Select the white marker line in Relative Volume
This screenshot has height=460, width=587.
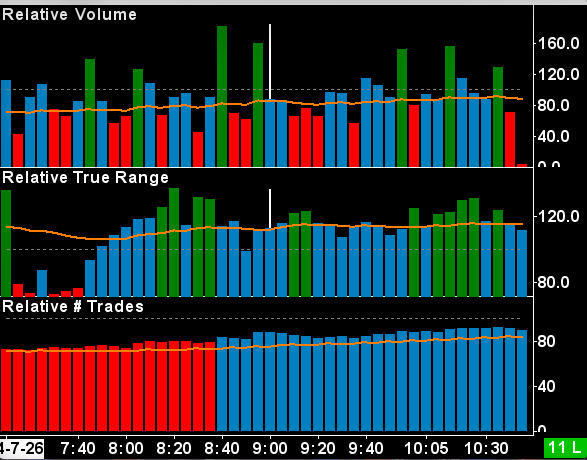coord(270,62)
